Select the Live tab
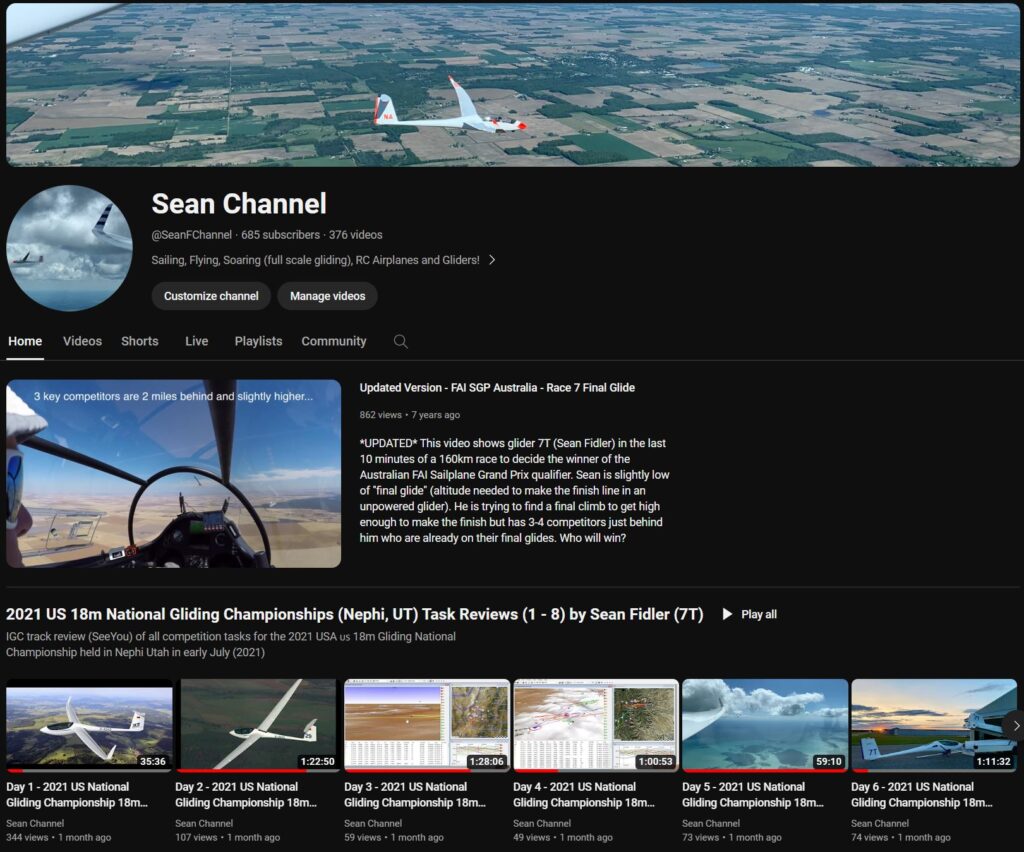 tap(197, 341)
